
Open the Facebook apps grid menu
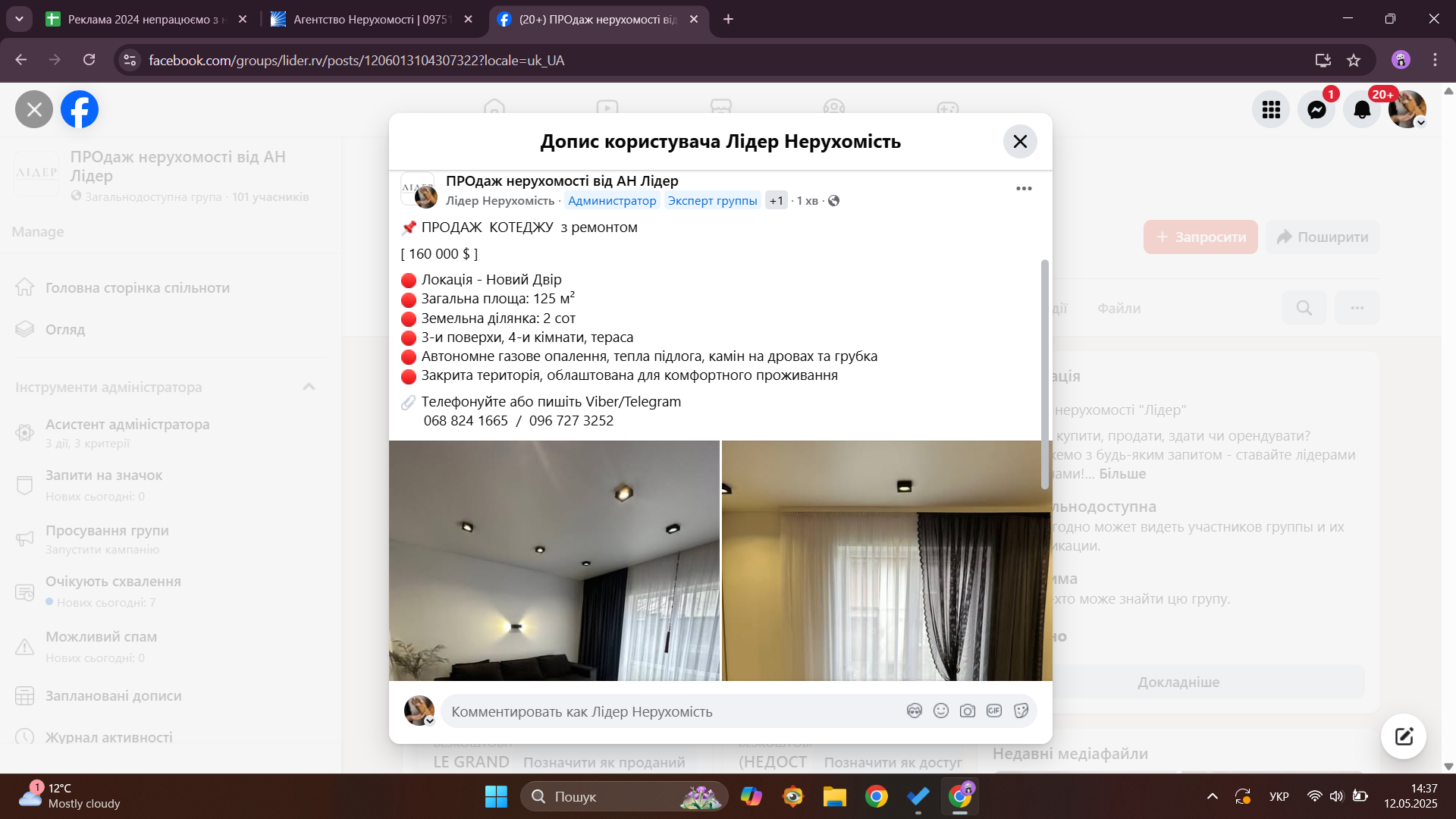tap(1271, 110)
